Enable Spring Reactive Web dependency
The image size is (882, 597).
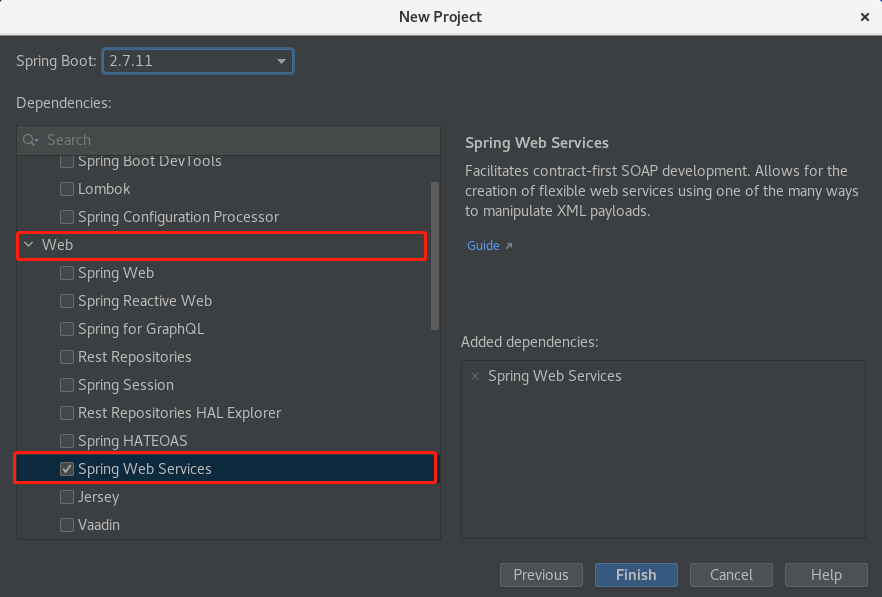pyautogui.click(x=67, y=301)
